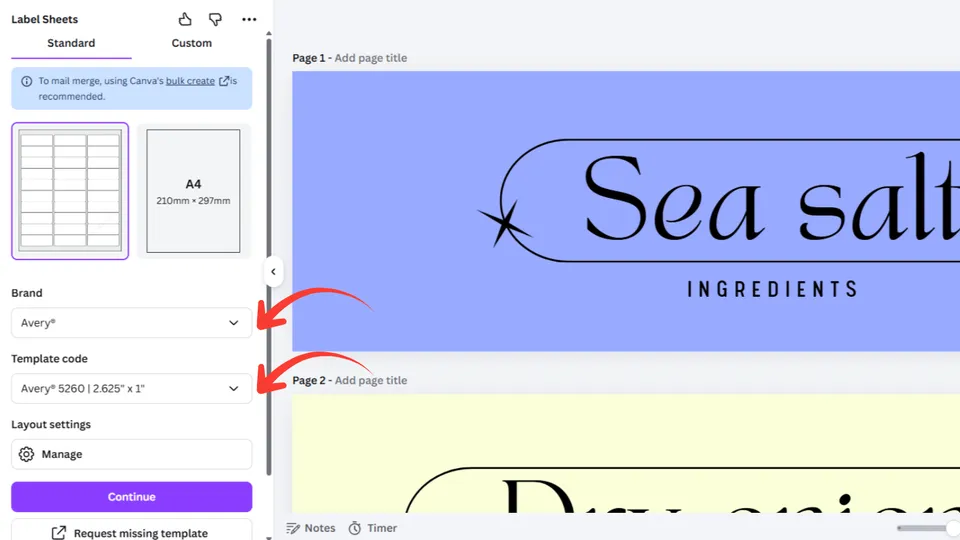Click the Layout settings label
This screenshot has width=960, height=540.
tap(51, 424)
